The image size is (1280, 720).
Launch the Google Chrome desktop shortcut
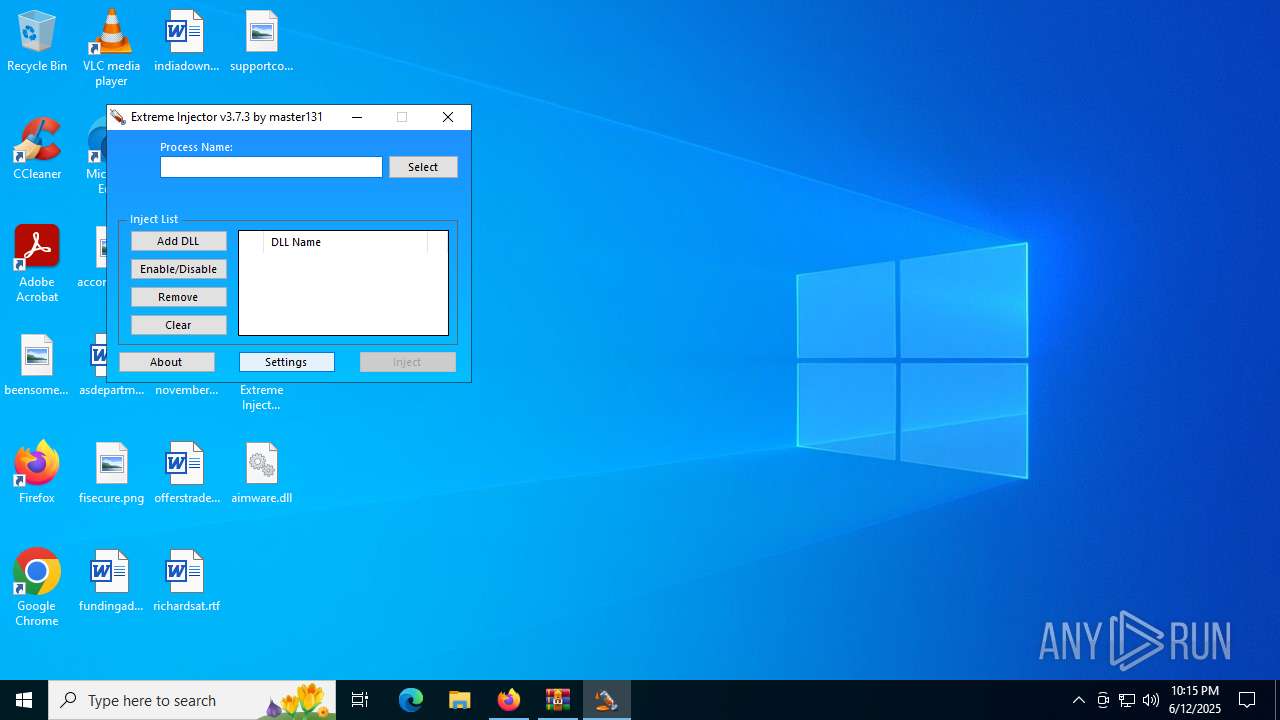37,587
